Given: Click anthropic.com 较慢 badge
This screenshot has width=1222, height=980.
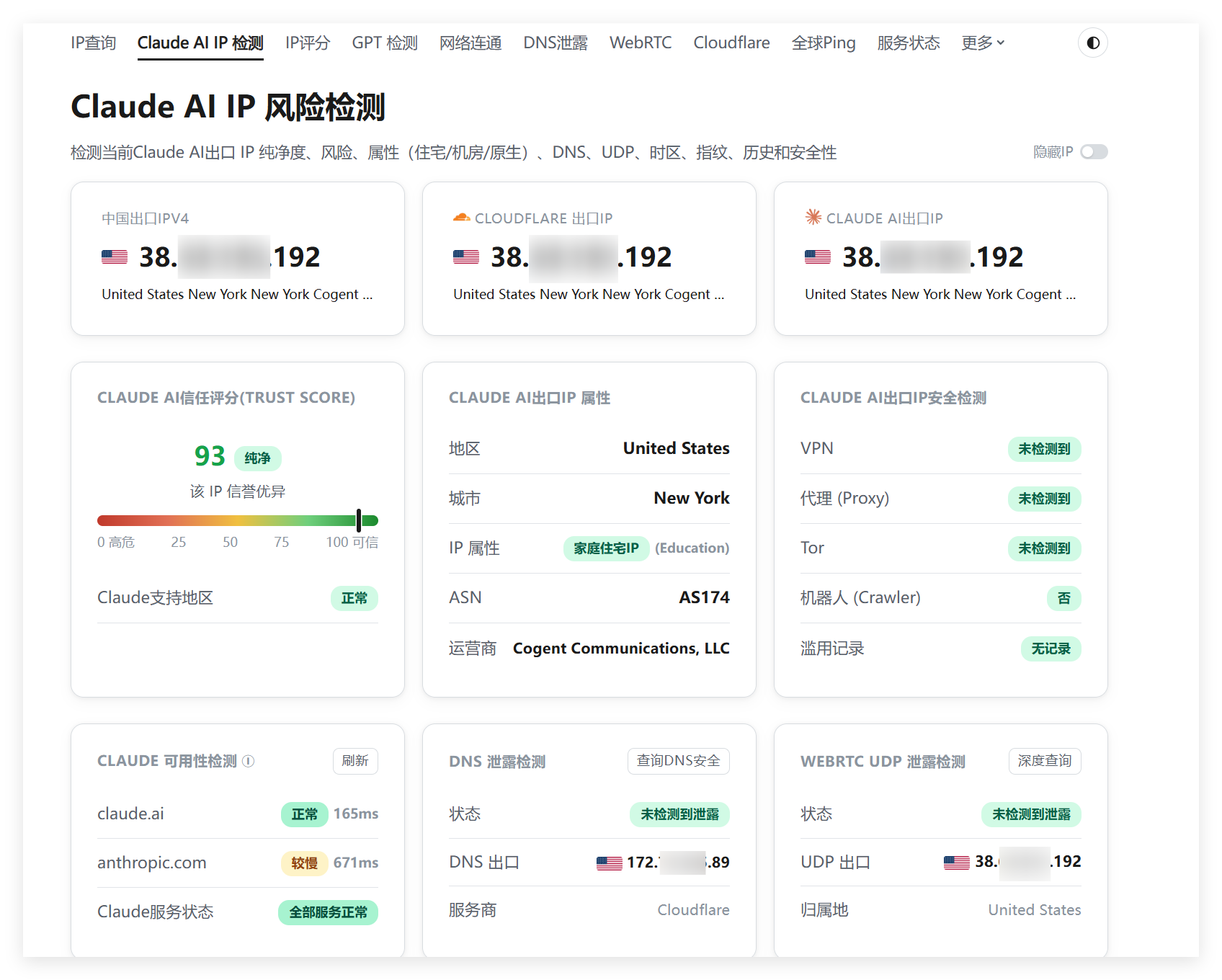Looking at the screenshot, I should 304,863.
